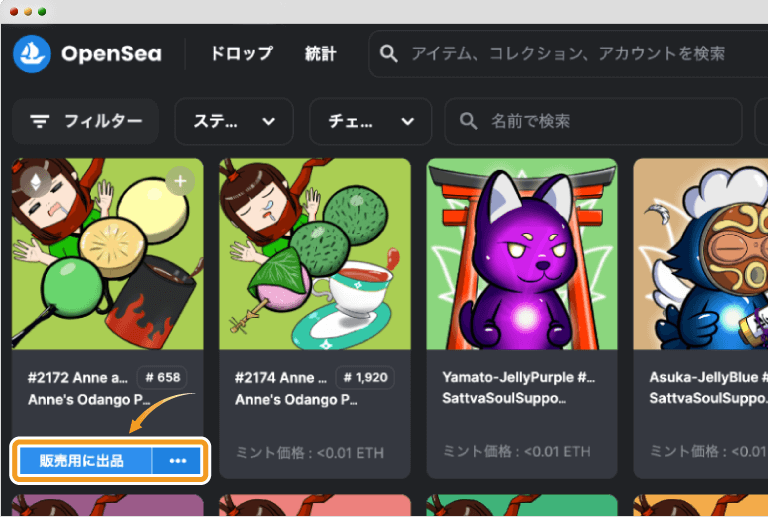This screenshot has width=768, height=517.
Task: Click the OpenSea wordmark text
Action: [x=111, y=54]
